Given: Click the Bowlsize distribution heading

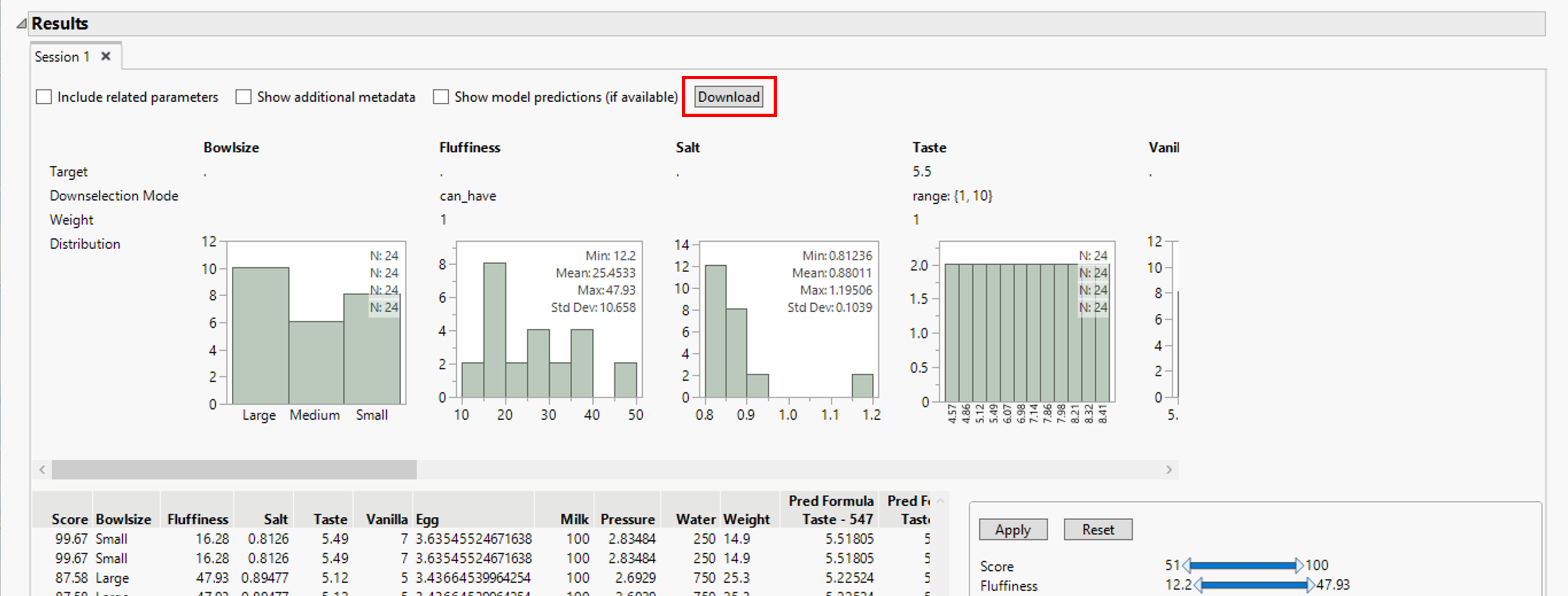Looking at the screenshot, I should (231, 148).
